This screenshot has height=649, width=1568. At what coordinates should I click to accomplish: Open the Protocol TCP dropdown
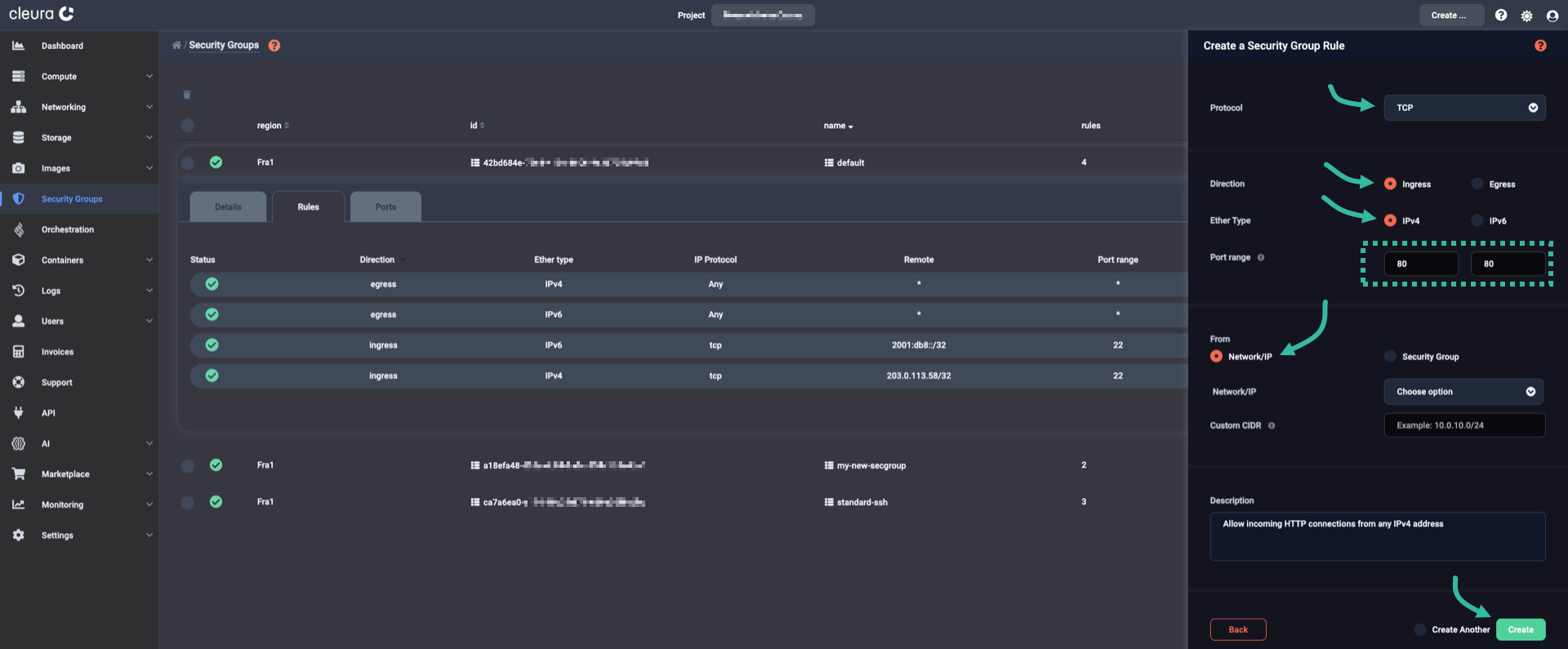coord(1464,108)
